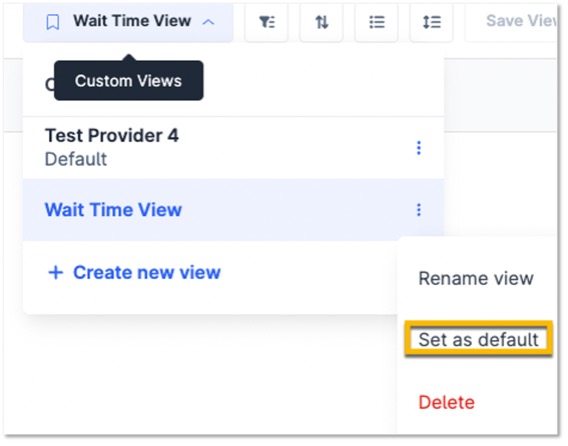The image size is (568, 446).
Task: Open three-dot menu for Test Provider 4
Action: click(419, 148)
